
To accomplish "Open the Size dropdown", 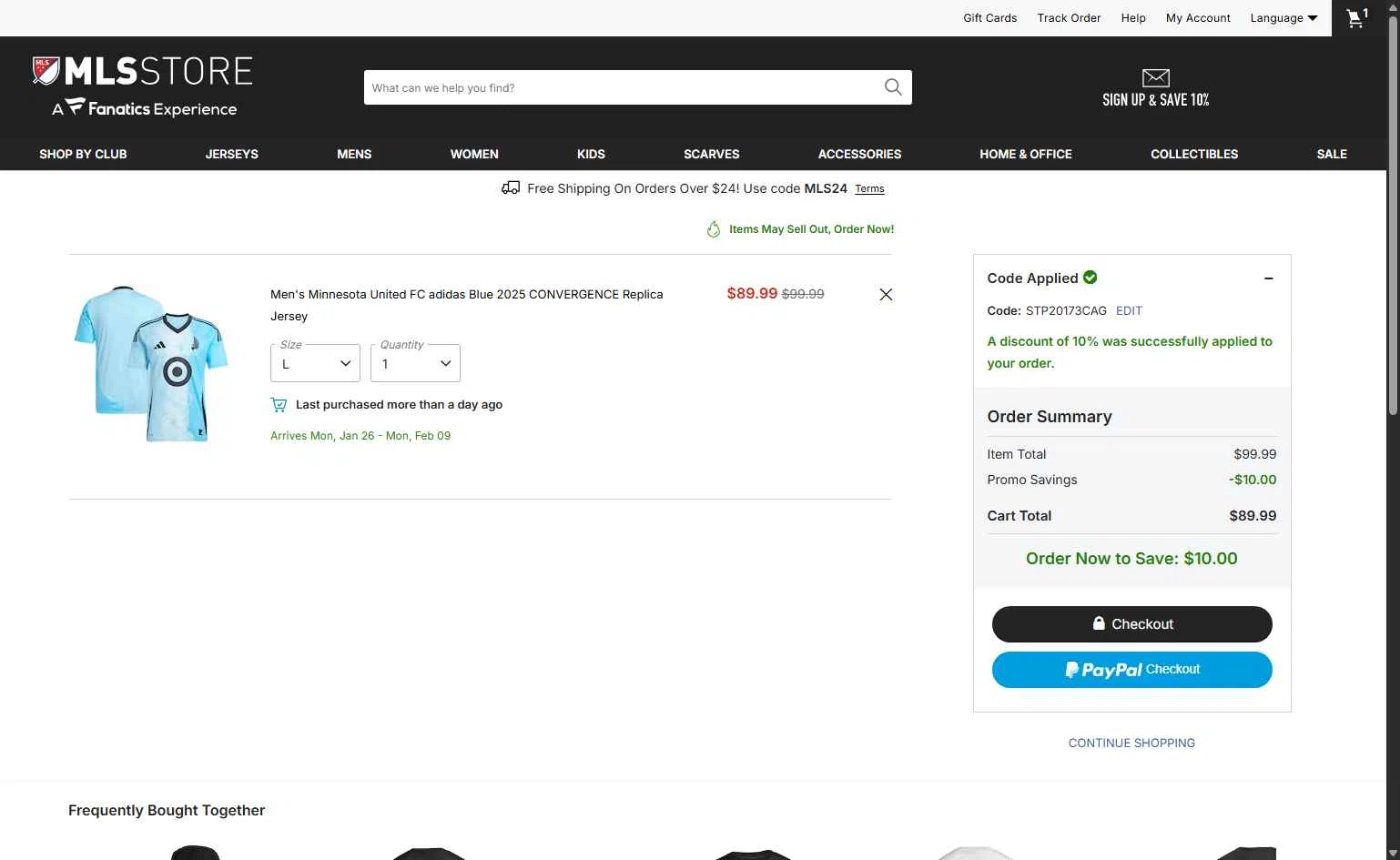I will click(x=315, y=363).
